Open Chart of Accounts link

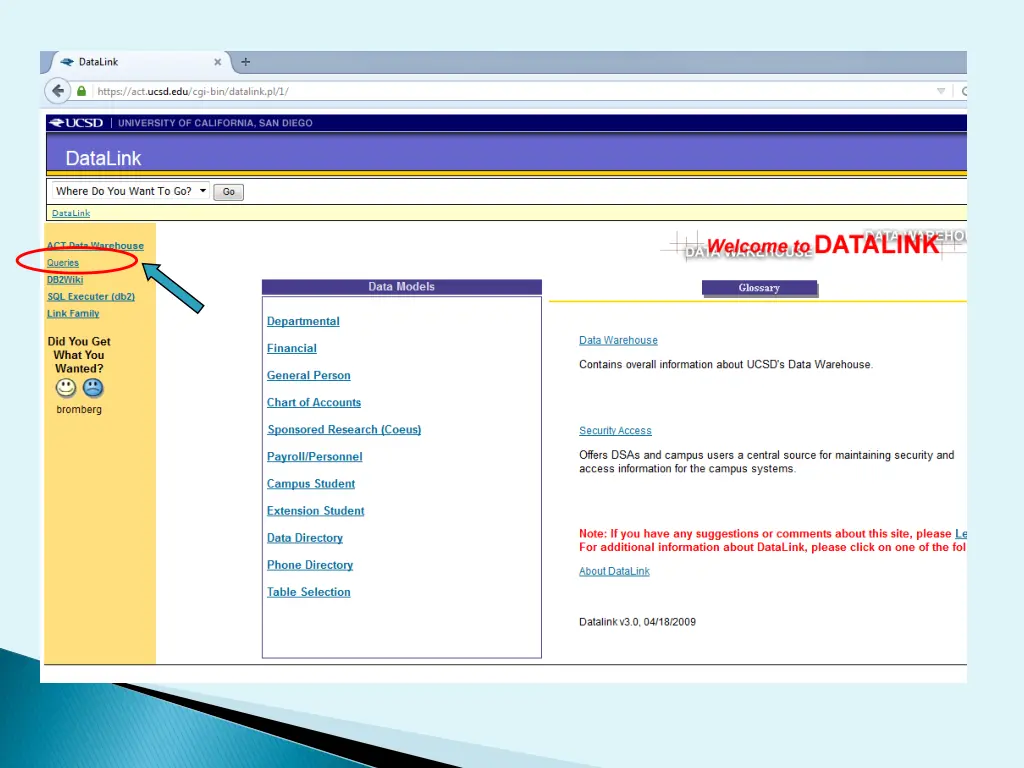pyautogui.click(x=314, y=402)
